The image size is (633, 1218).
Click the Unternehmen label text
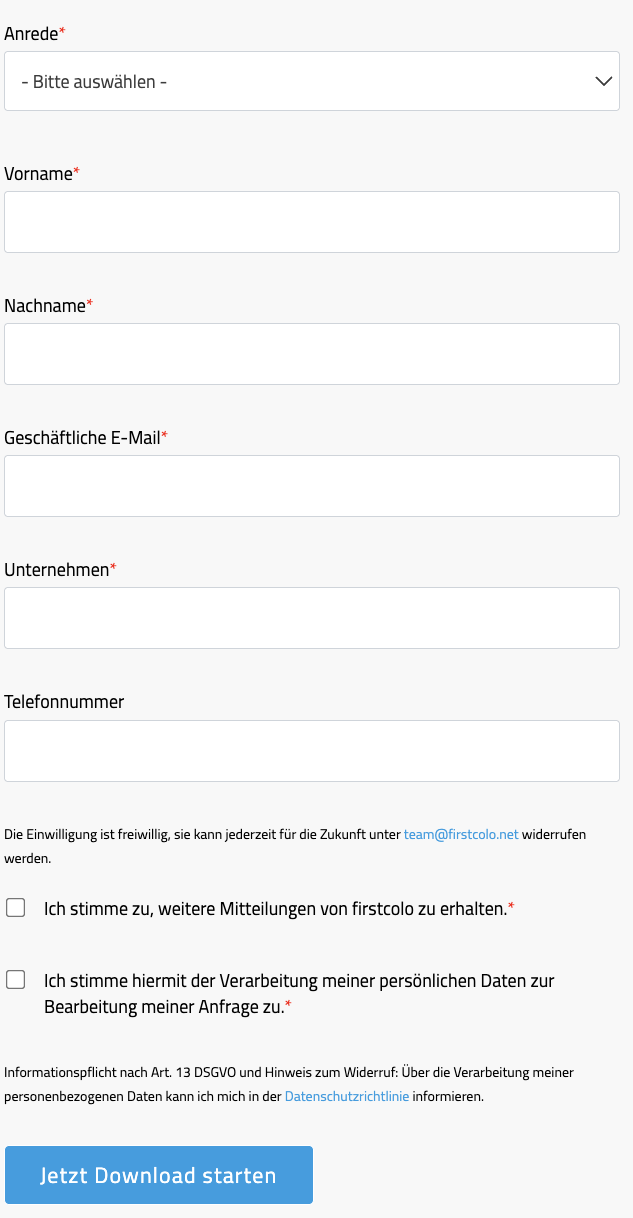click(56, 570)
